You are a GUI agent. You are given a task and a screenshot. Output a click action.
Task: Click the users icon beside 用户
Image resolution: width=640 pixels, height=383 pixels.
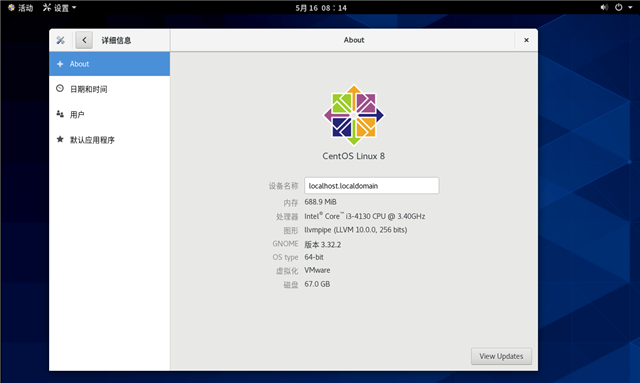point(60,114)
